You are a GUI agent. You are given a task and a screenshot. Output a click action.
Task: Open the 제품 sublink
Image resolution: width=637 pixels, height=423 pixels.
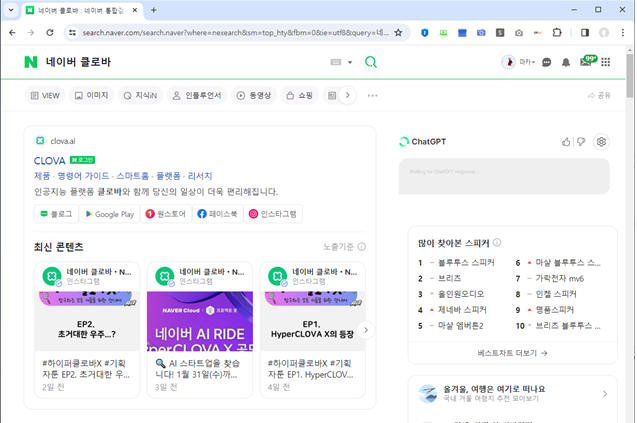tap(42, 176)
